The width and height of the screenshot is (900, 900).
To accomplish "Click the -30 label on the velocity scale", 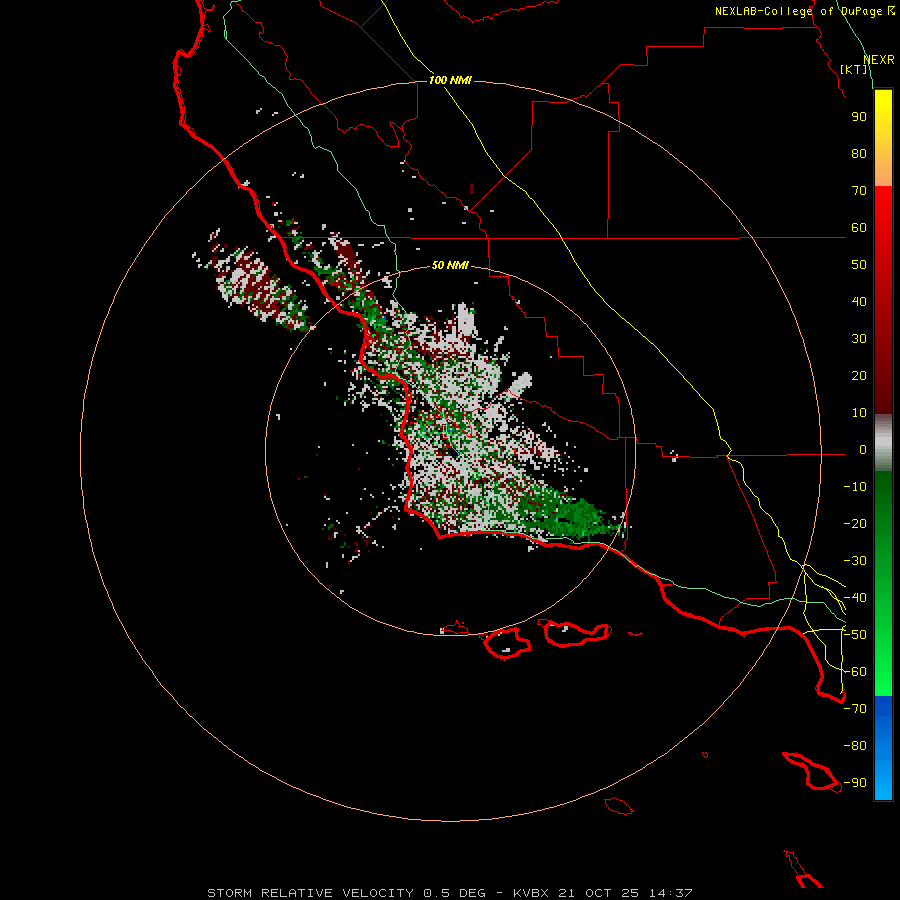I will coord(855,561).
